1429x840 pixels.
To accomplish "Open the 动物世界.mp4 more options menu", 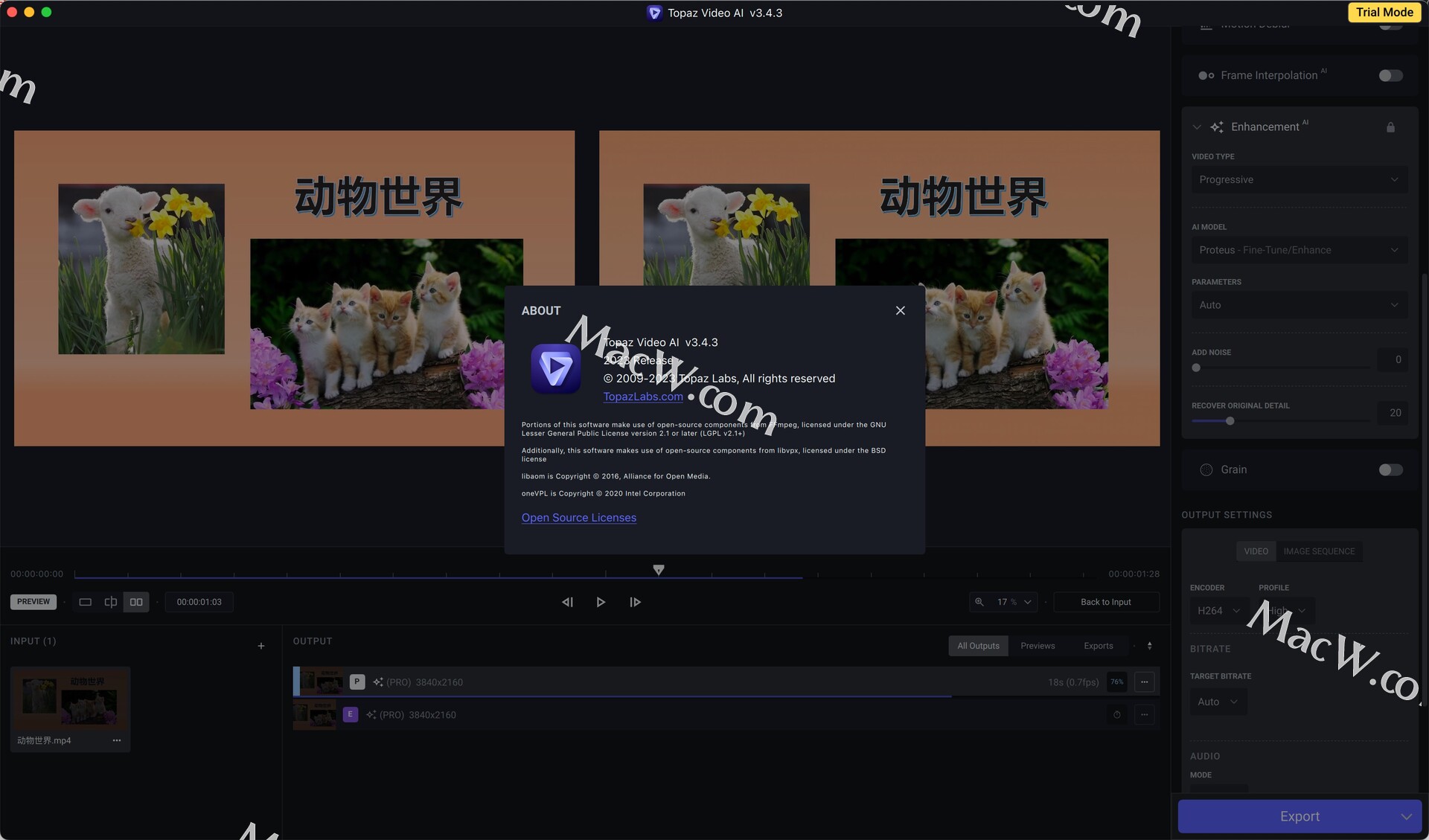I will point(117,740).
